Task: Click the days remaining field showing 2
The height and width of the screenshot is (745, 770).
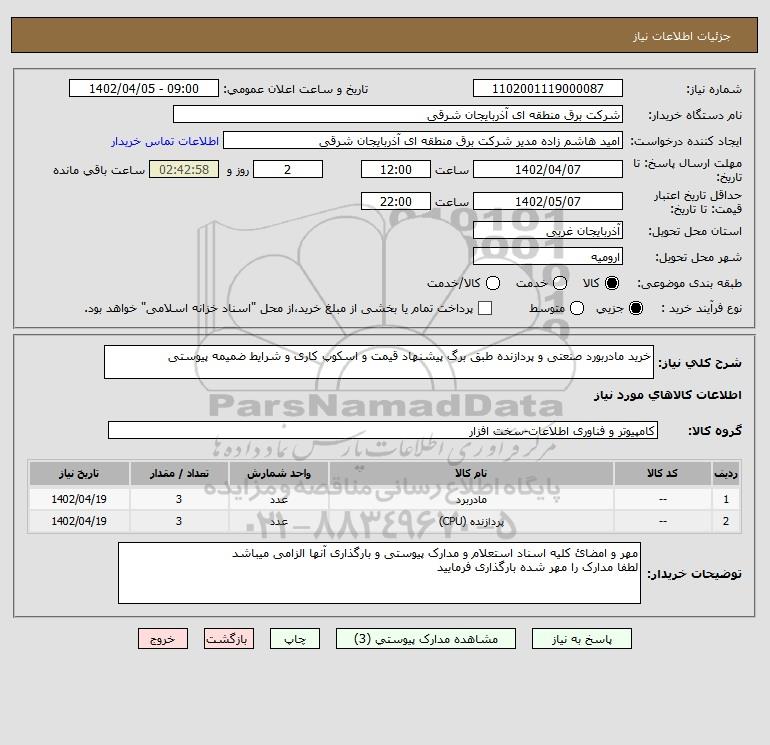Action: [x=288, y=169]
